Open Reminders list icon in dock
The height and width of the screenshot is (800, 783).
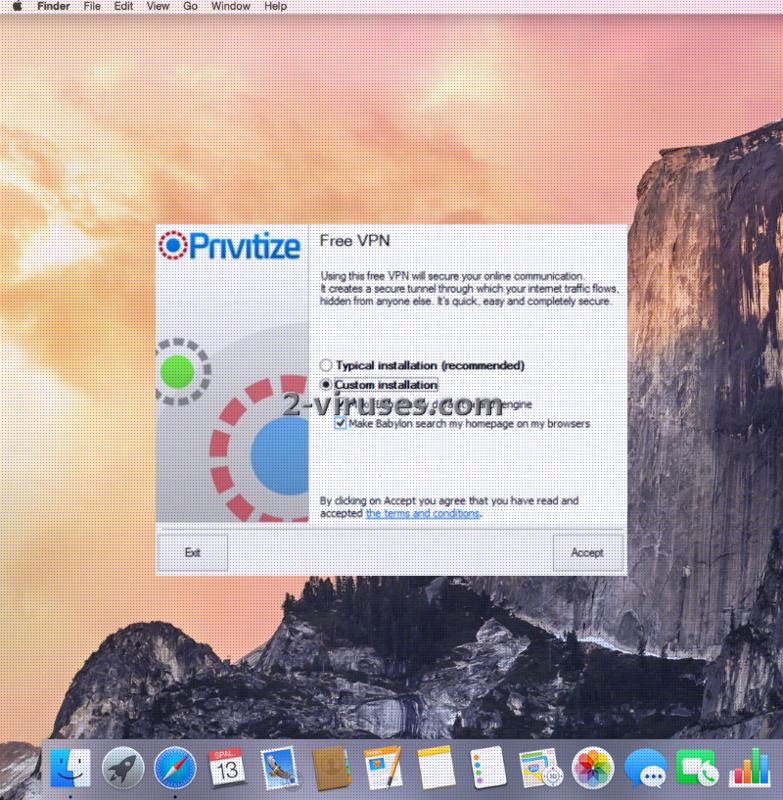click(487, 767)
